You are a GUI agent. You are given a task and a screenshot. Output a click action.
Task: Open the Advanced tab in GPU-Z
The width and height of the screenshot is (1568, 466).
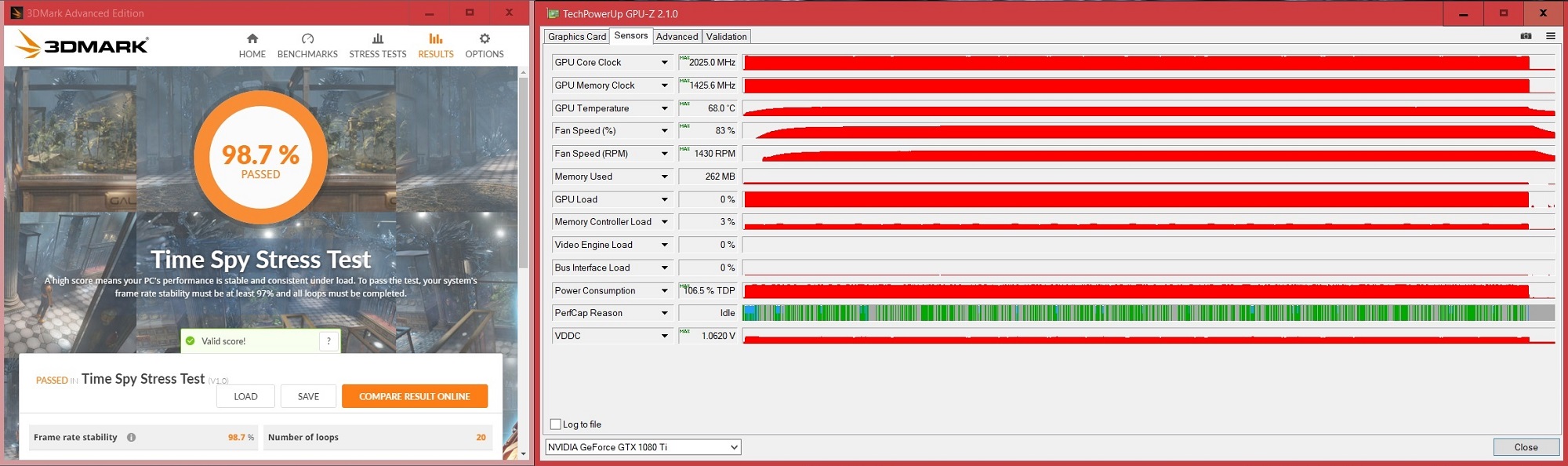tap(677, 37)
